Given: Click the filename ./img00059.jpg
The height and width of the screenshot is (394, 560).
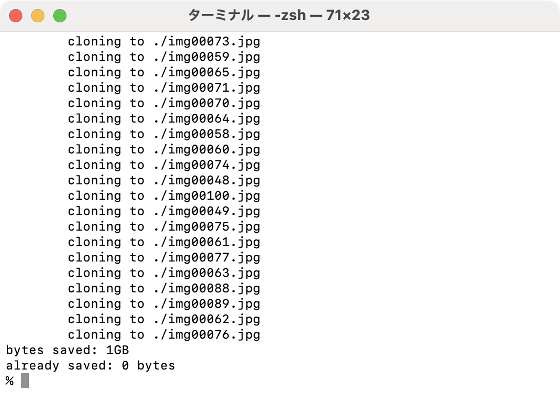Looking at the screenshot, I should tap(207, 57).
